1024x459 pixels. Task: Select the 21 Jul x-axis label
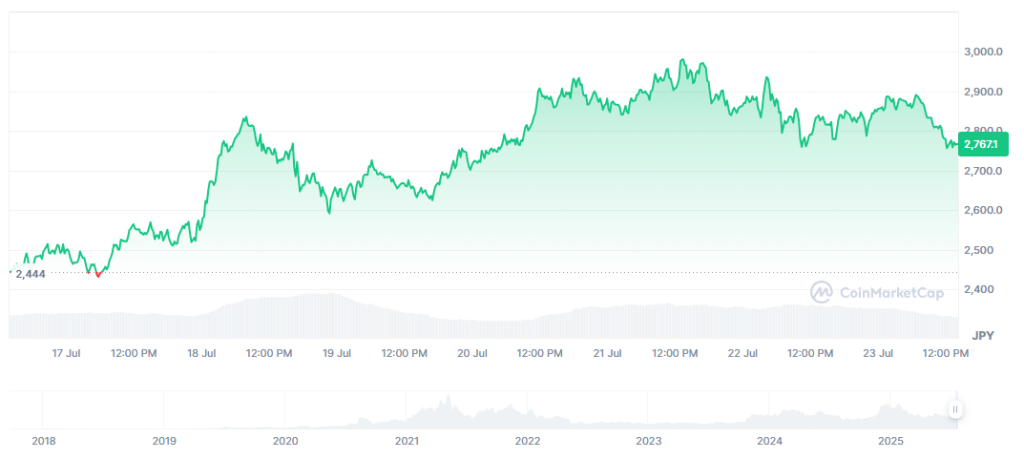(x=607, y=353)
